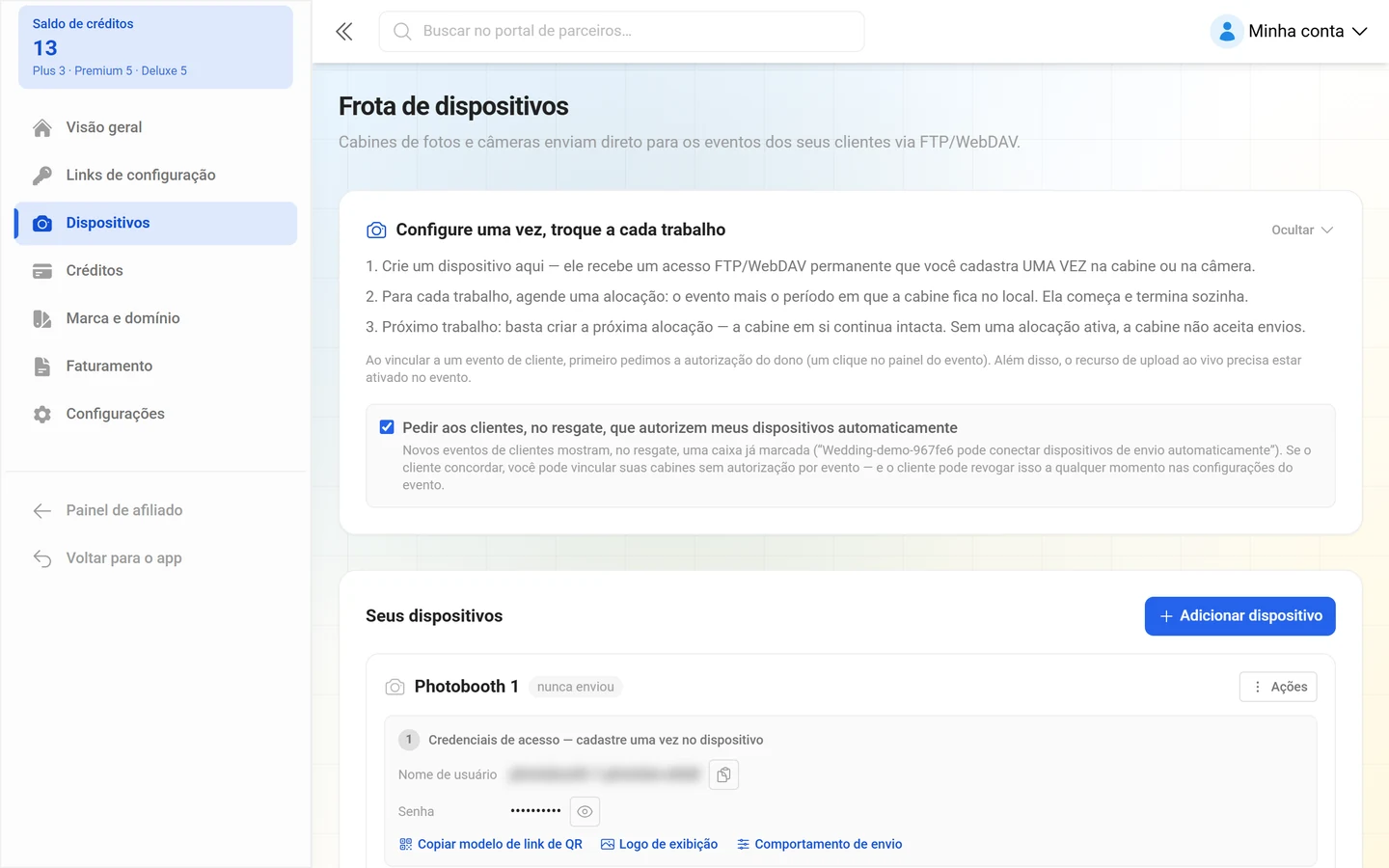Click the left arrow icon beside Painel de afiliado
The image size is (1389, 868).
point(42,511)
